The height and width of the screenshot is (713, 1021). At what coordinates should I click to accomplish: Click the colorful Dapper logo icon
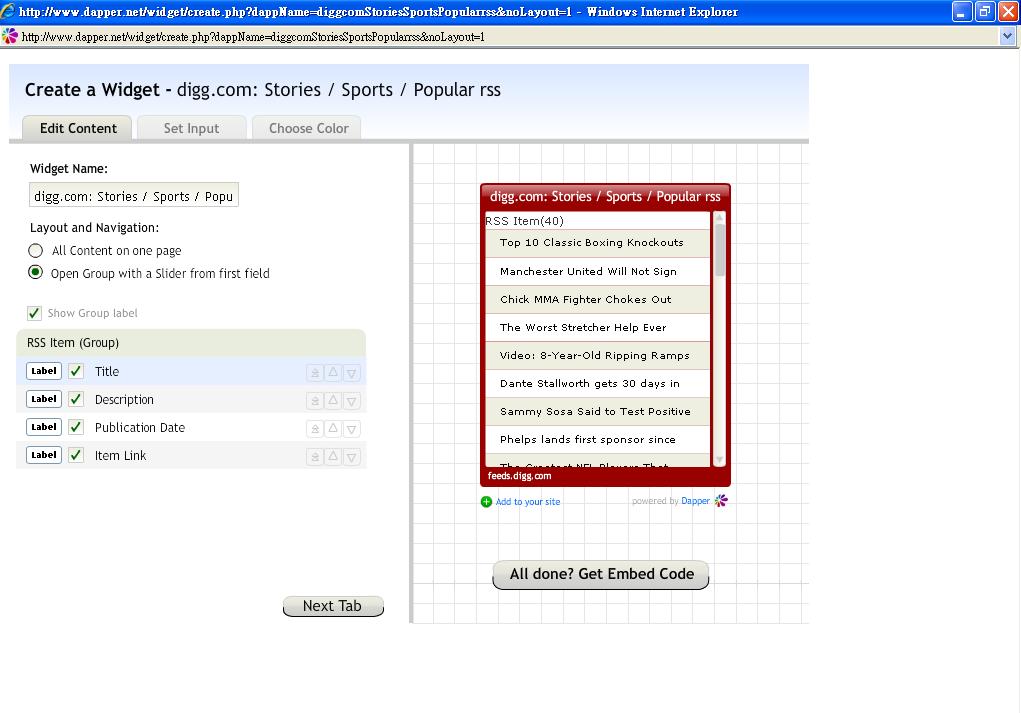[721, 501]
